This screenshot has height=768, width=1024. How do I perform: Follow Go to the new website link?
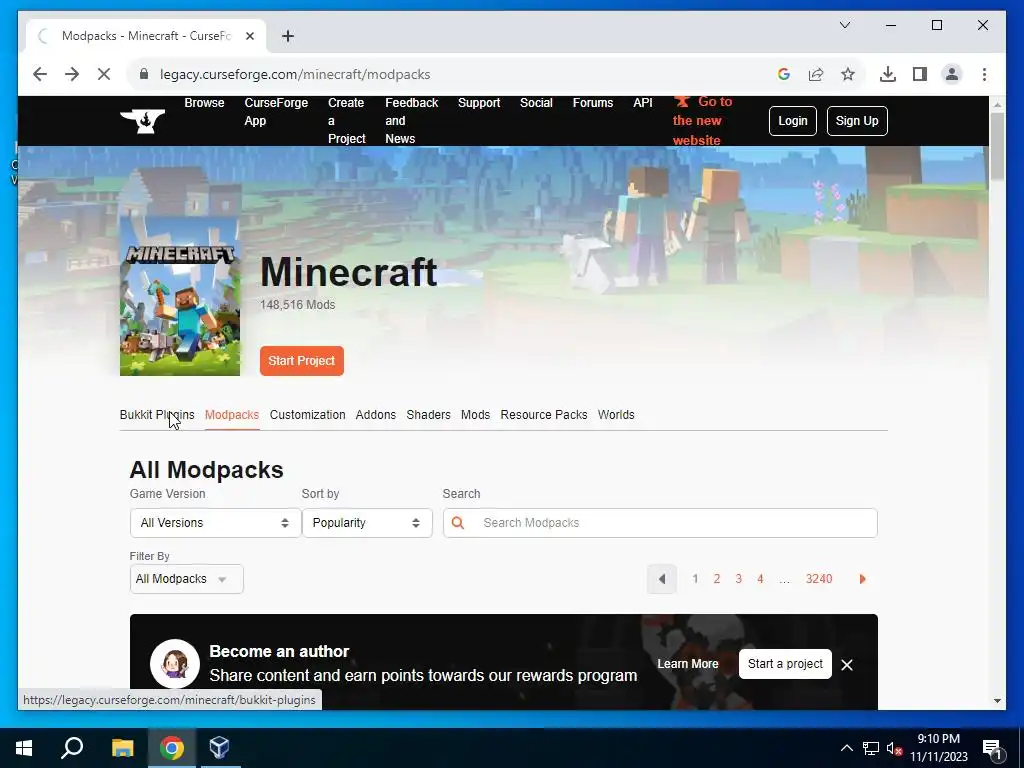click(x=703, y=121)
